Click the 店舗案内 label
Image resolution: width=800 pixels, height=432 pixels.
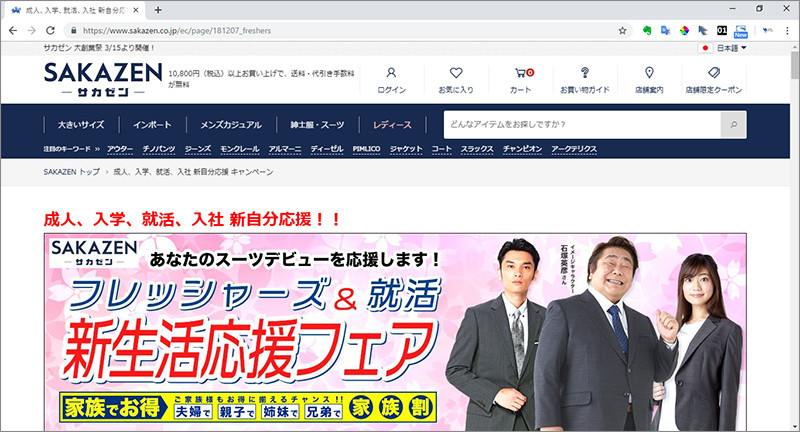[x=649, y=90]
